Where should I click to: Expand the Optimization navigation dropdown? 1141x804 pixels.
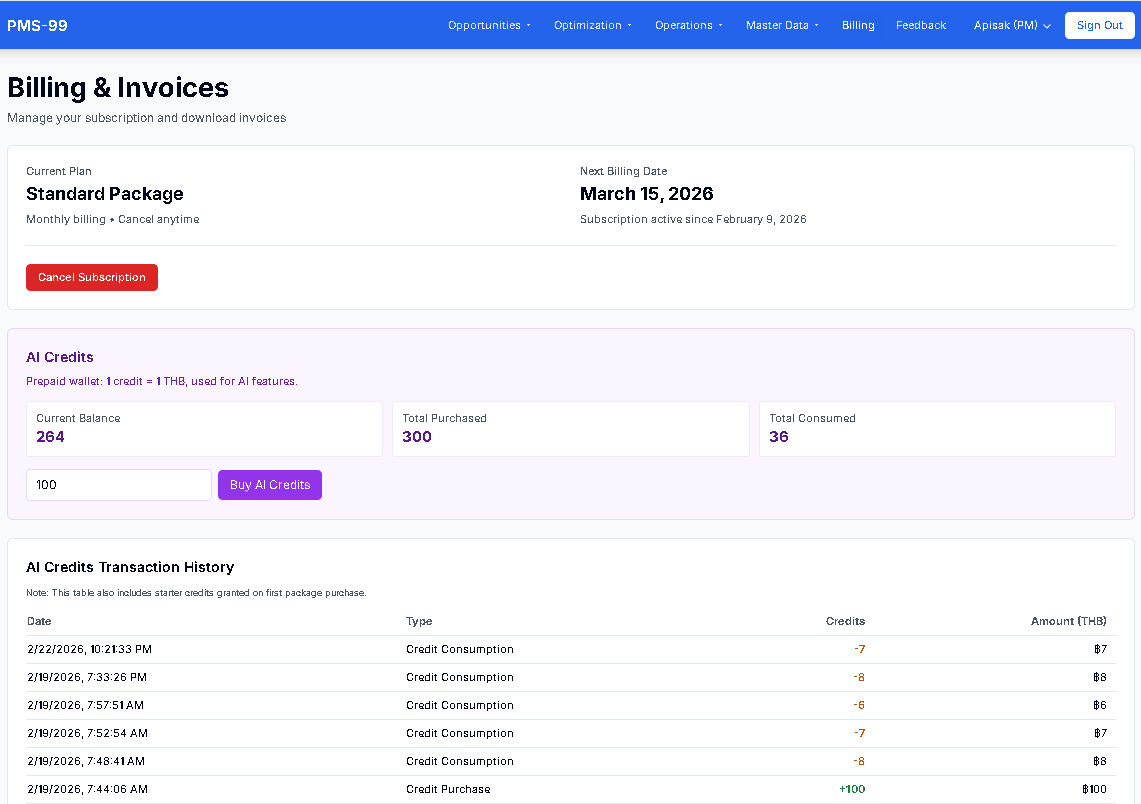(x=592, y=25)
